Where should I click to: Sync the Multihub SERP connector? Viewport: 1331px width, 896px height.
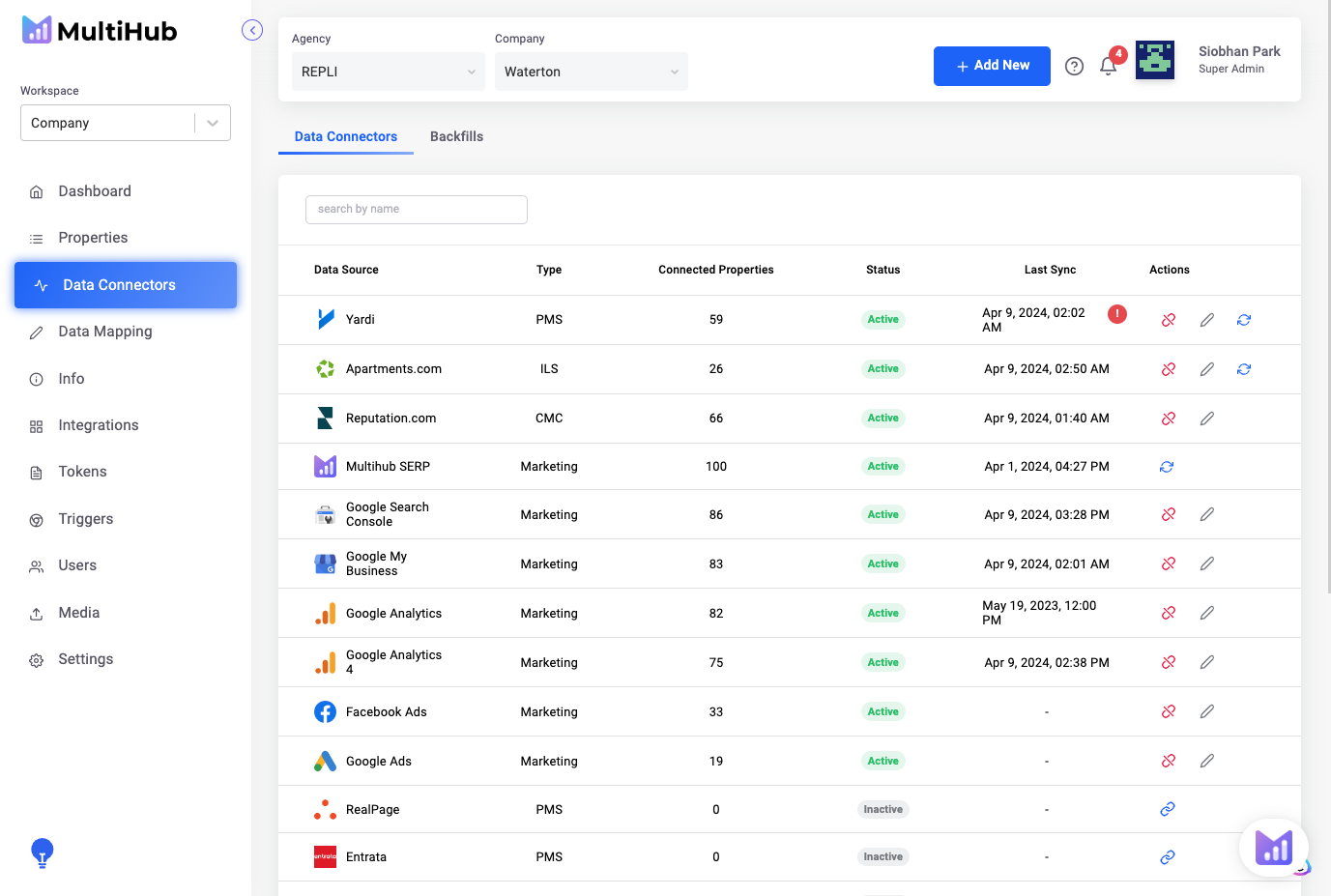1167,467
